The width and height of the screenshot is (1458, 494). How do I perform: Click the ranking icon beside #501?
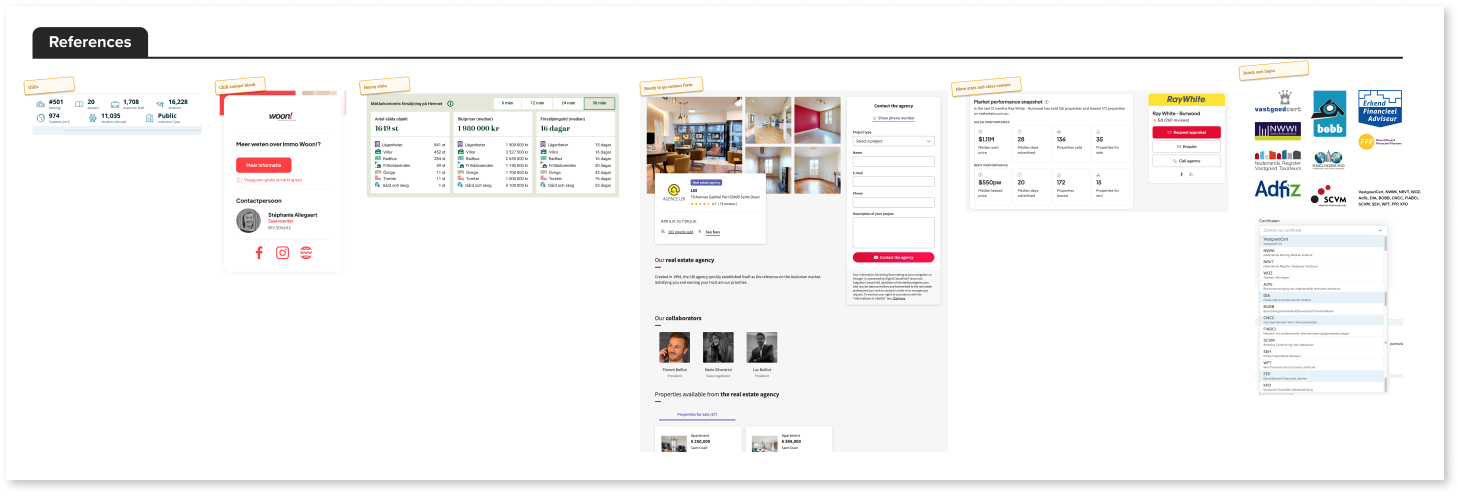41,103
